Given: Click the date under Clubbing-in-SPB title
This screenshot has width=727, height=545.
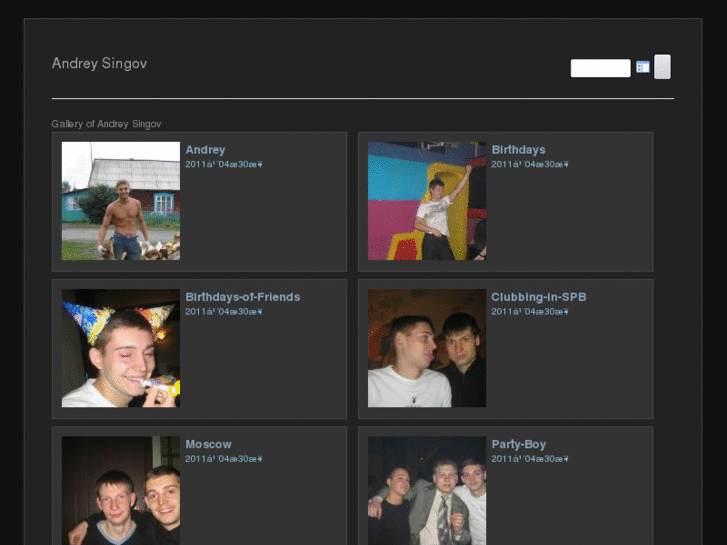Looking at the screenshot, I should (x=529, y=311).
